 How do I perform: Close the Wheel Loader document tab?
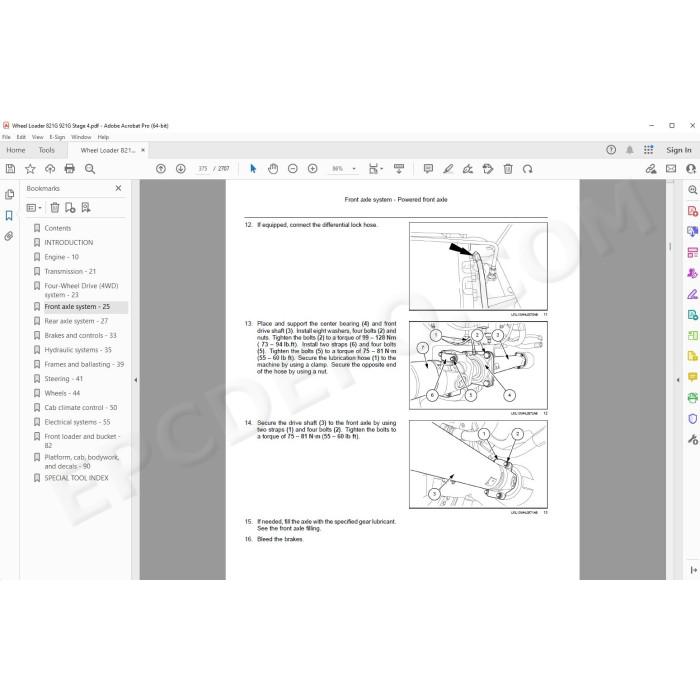pos(143,150)
